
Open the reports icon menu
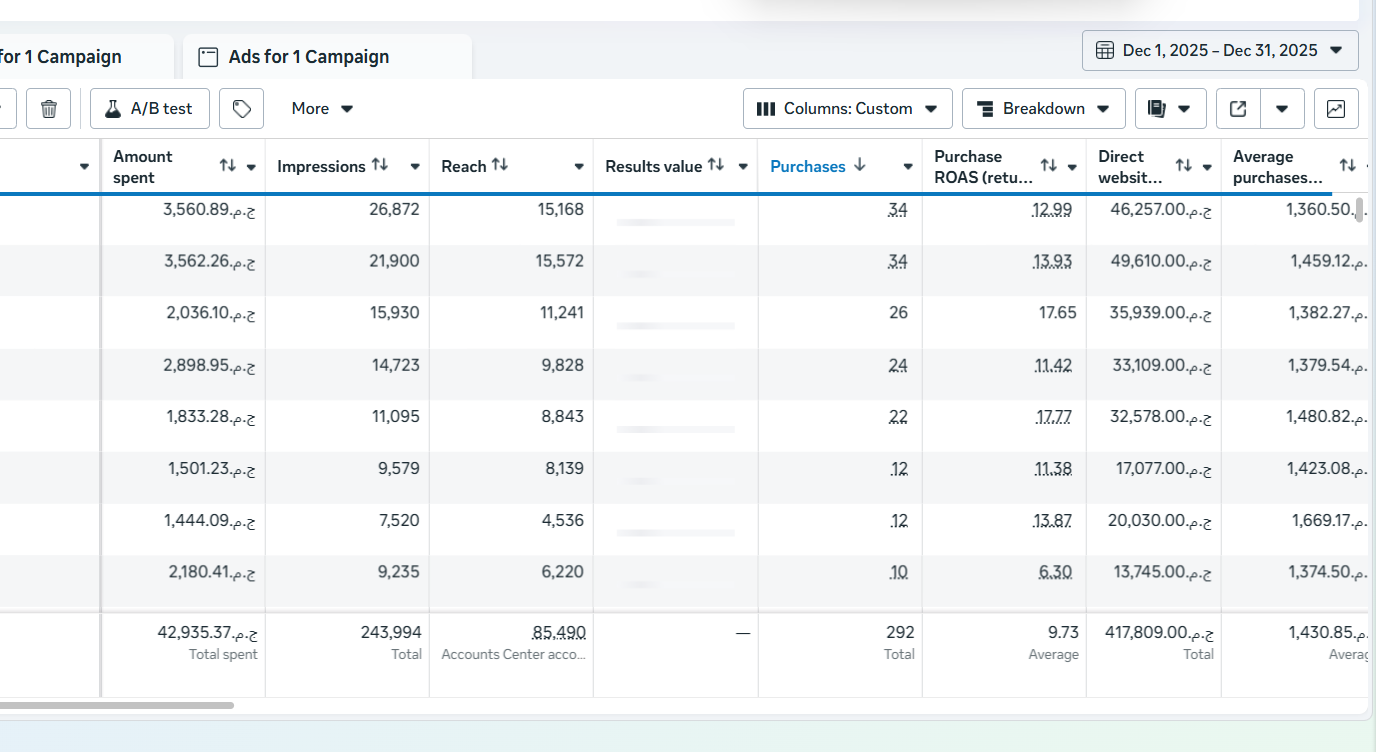click(x=1170, y=109)
